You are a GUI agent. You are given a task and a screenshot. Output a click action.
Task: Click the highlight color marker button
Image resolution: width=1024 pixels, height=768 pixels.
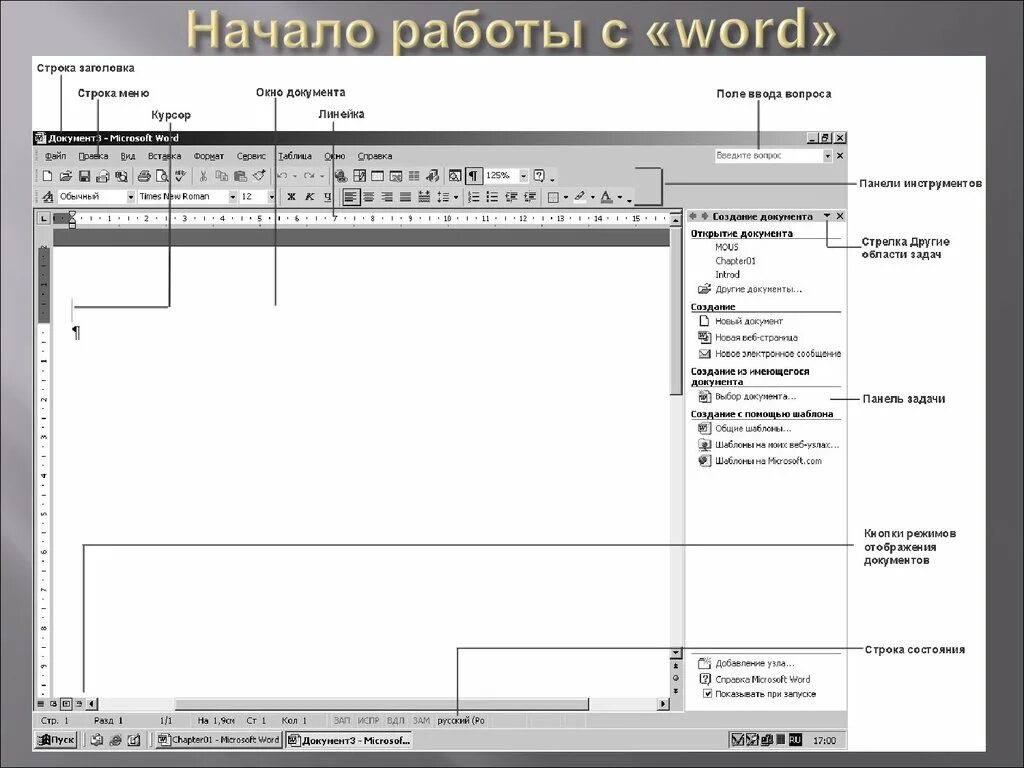tap(579, 197)
